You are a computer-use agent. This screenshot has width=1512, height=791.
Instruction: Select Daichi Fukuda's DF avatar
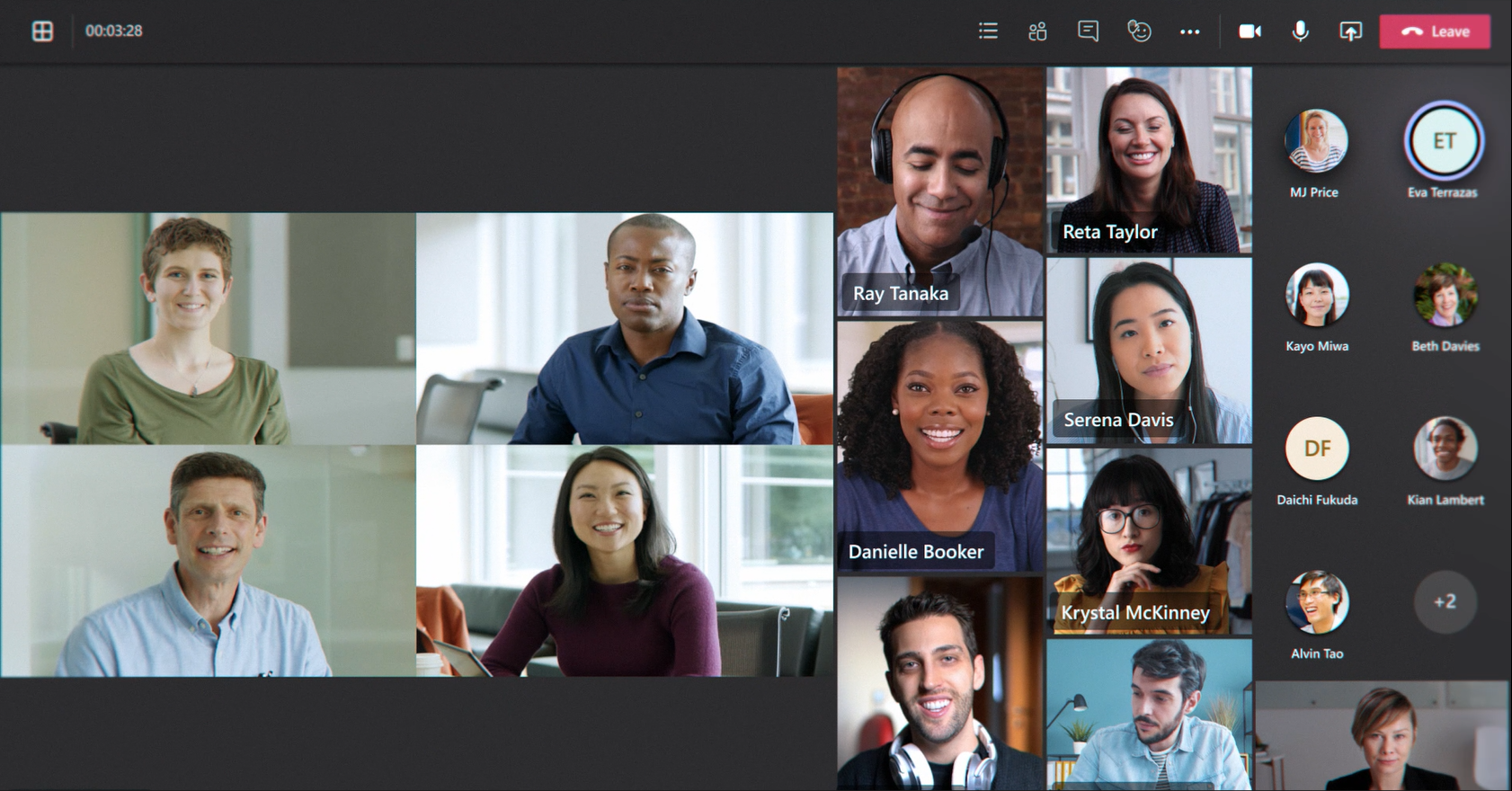[x=1317, y=449]
